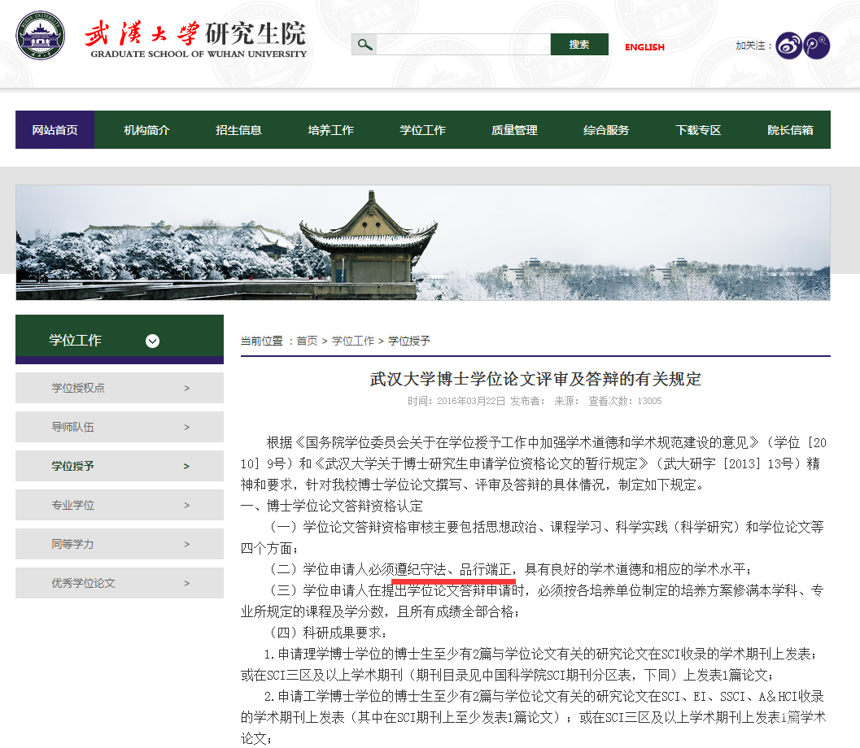The width and height of the screenshot is (860, 748).
Task: Click 加关注 label text
Action: click(750, 46)
